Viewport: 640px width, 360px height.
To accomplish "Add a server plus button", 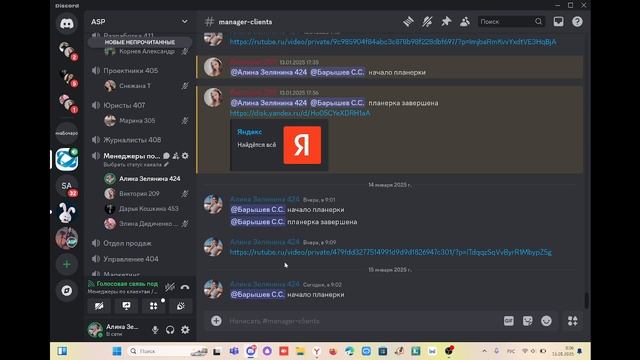I will (x=67, y=264).
